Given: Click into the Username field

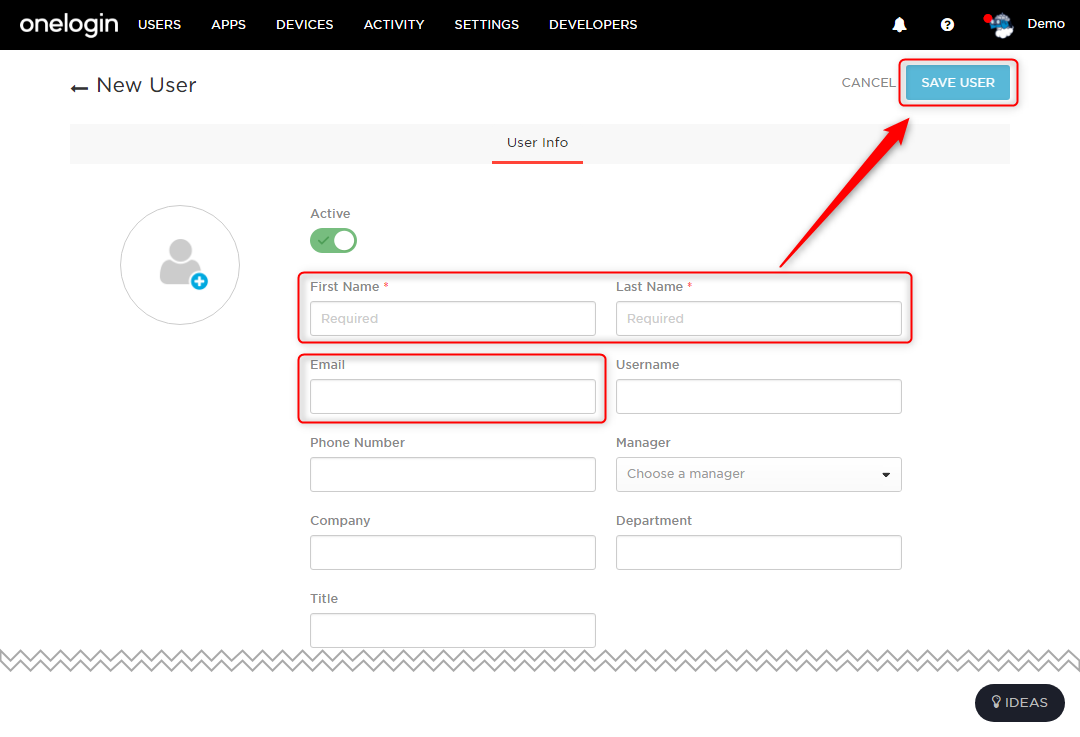Looking at the screenshot, I should (x=758, y=397).
